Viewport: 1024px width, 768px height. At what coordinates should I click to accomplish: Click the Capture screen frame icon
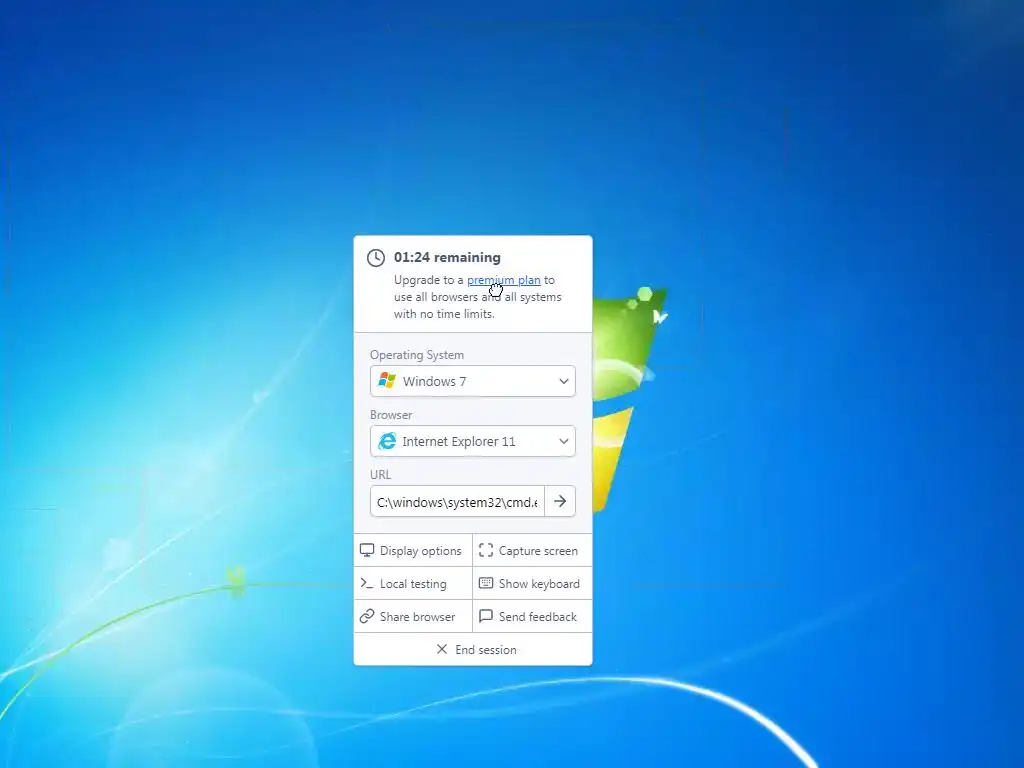coord(486,551)
